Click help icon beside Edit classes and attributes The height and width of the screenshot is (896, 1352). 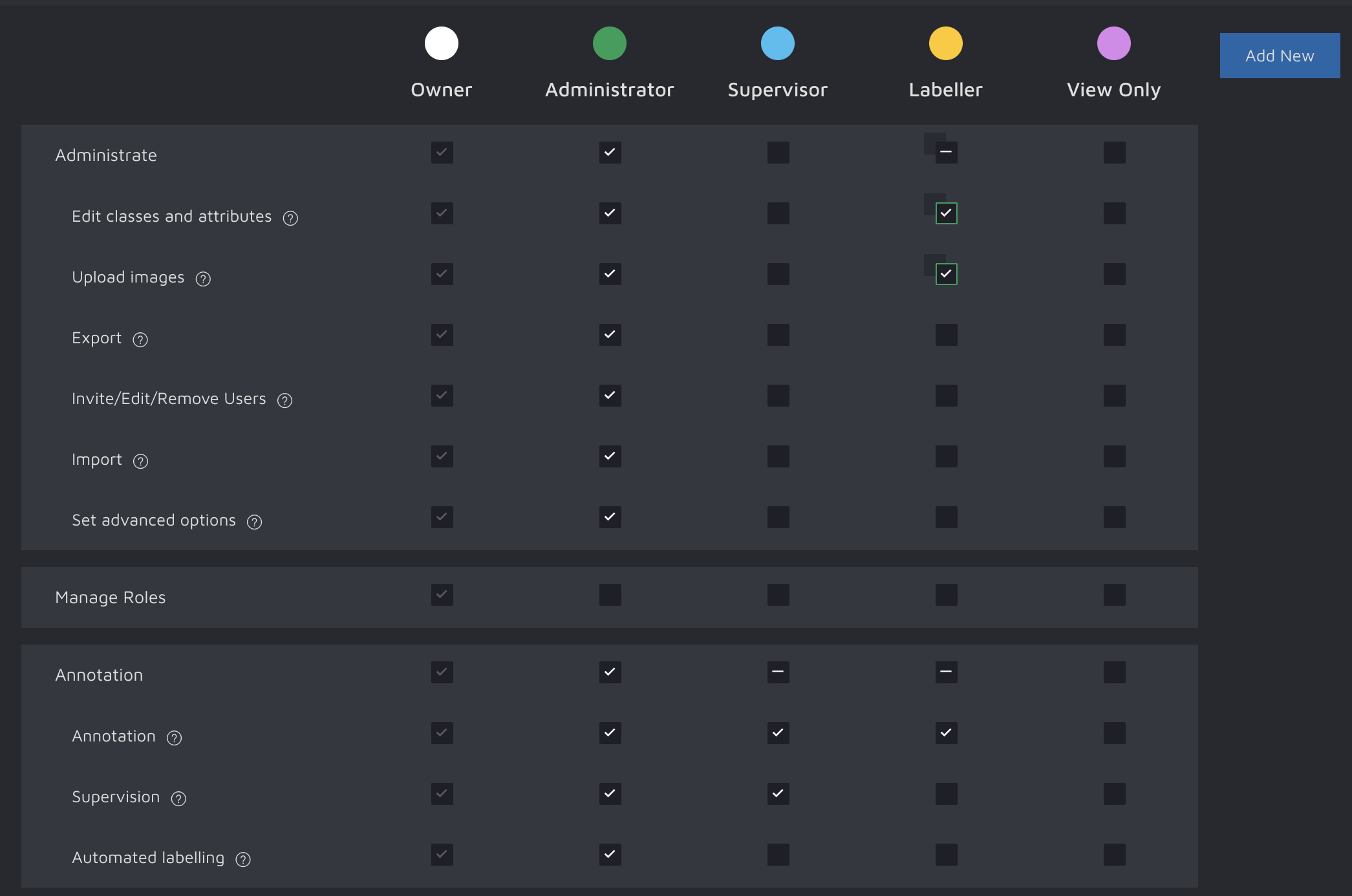pyautogui.click(x=290, y=218)
